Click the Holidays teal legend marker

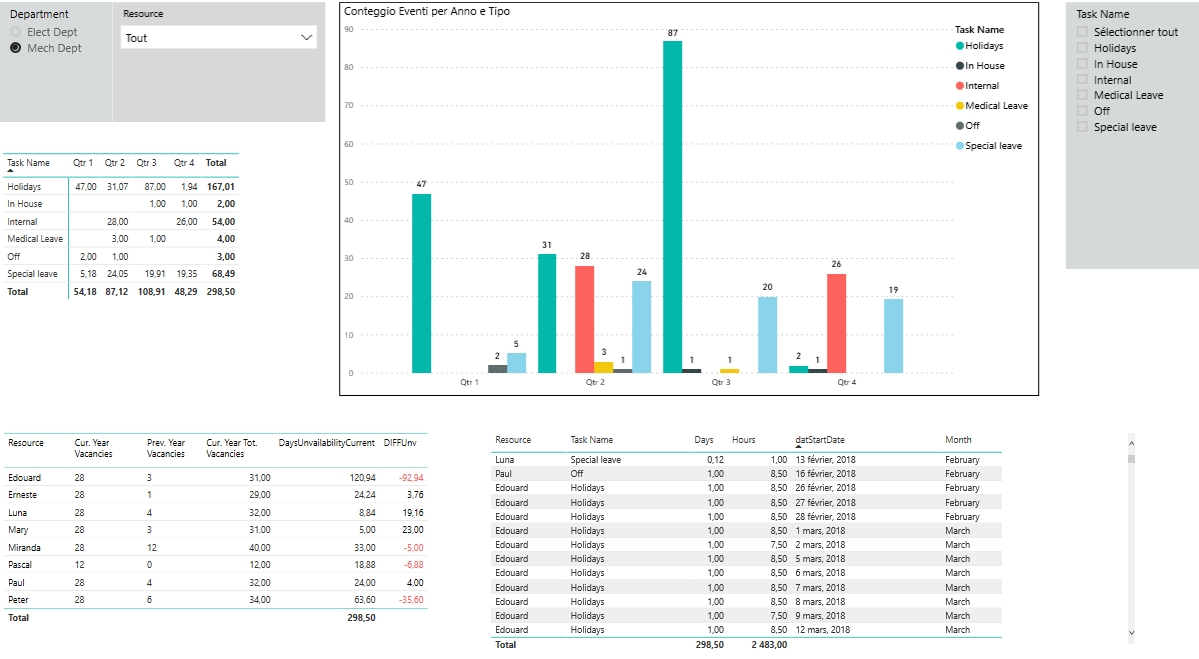(960, 46)
